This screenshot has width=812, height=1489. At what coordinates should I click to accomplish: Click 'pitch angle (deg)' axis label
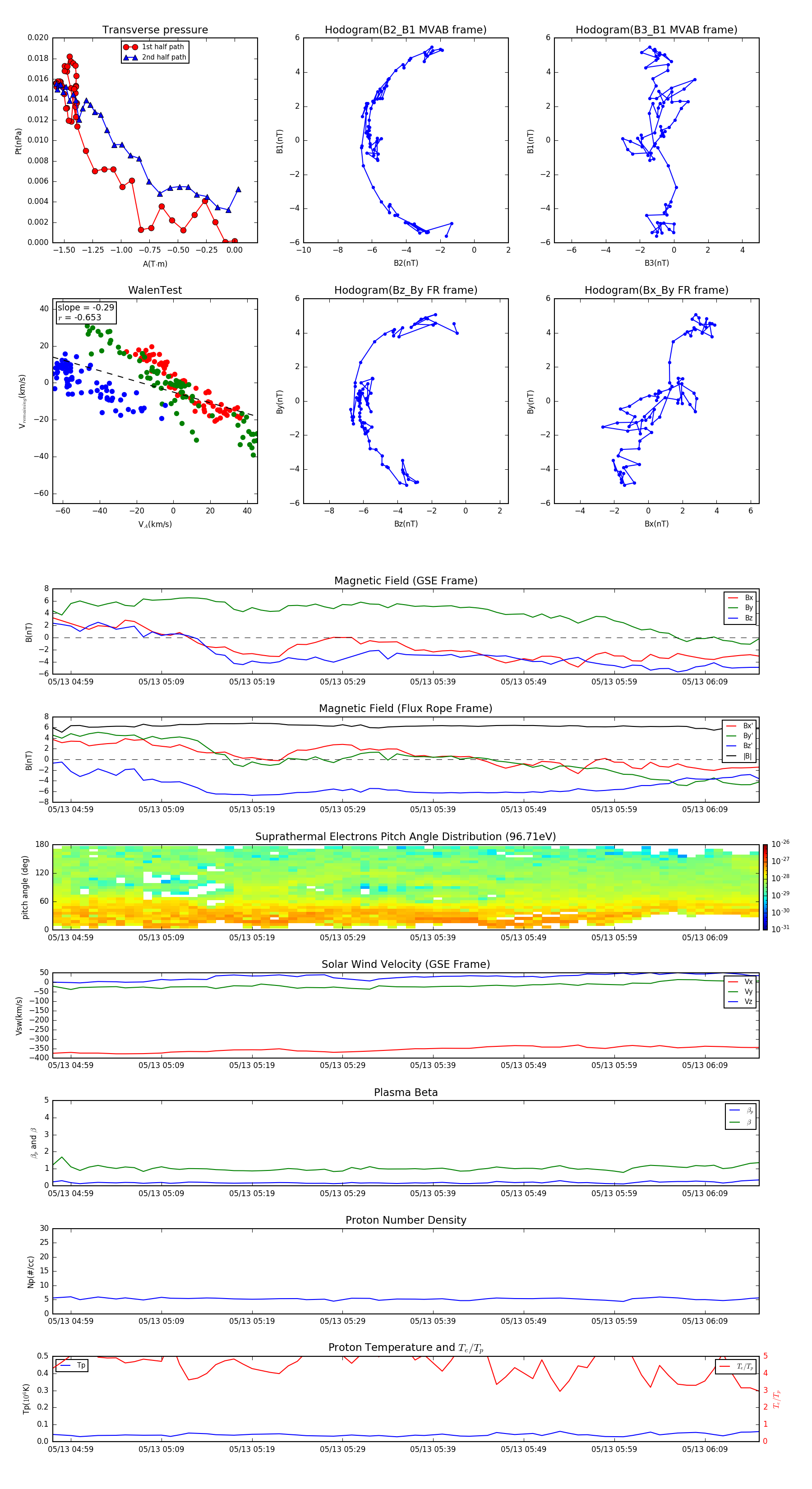25,887
